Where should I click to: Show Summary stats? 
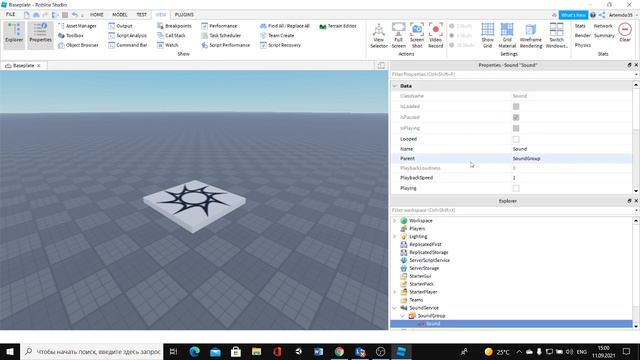(x=604, y=36)
